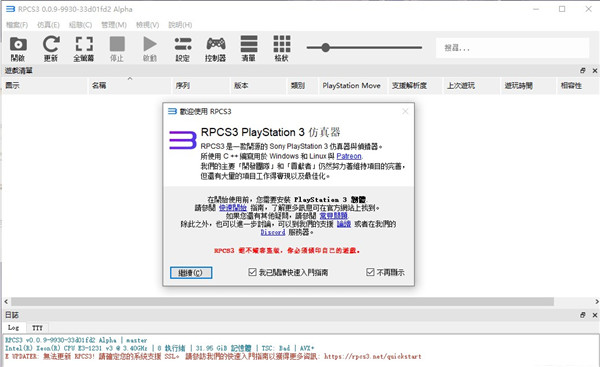Sort by Play Time column header
Viewport: 600px width, 367px height.
[528, 86]
